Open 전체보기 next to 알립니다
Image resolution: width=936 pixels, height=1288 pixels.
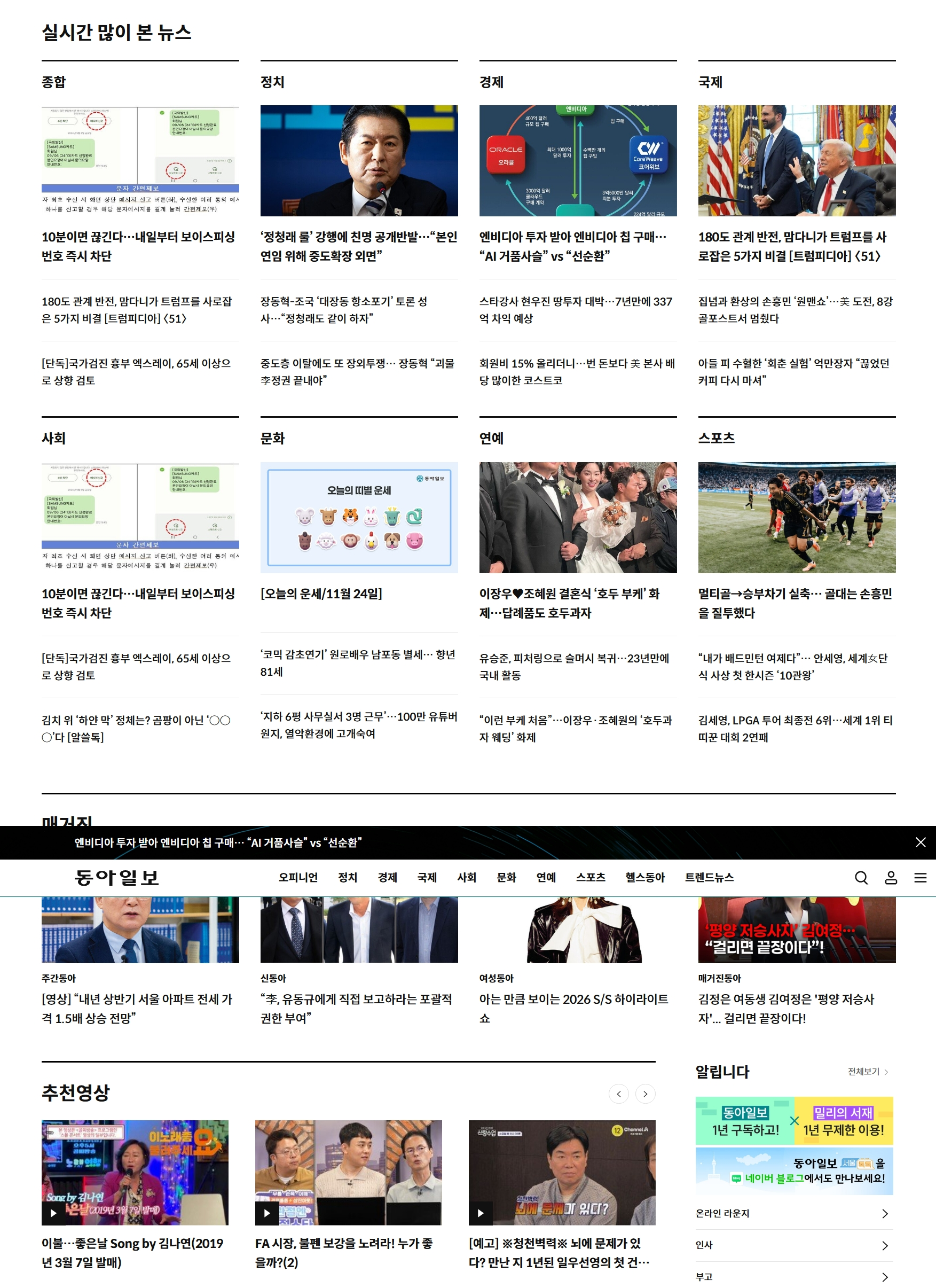pos(867,1071)
